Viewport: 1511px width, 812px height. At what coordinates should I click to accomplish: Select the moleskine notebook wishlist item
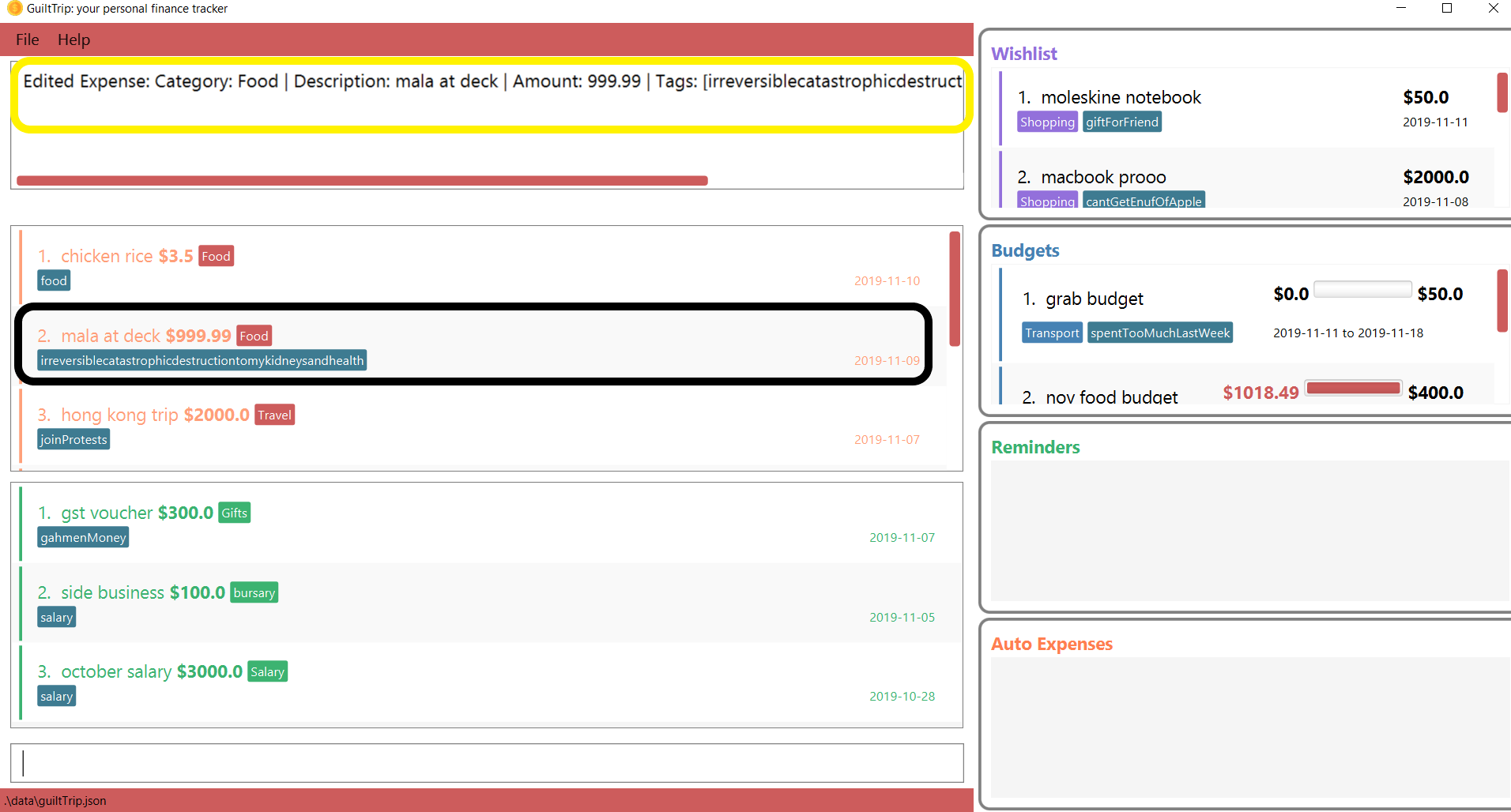tap(1246, 108)
